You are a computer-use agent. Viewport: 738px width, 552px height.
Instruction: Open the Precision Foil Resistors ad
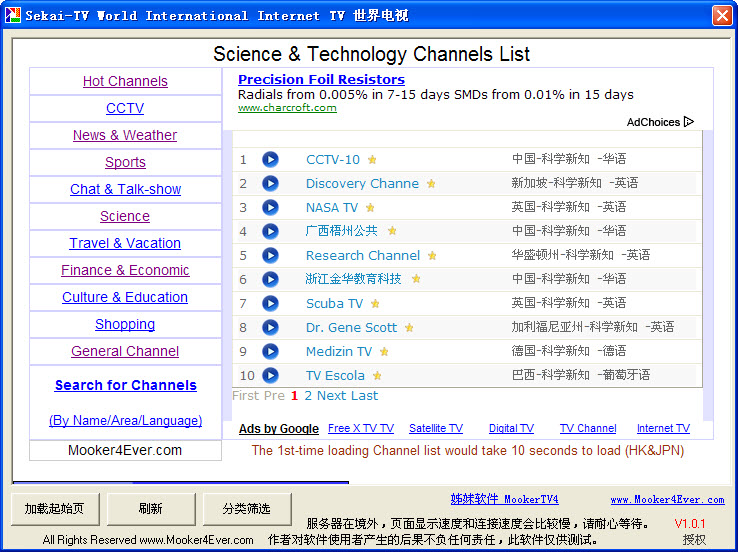321,79
